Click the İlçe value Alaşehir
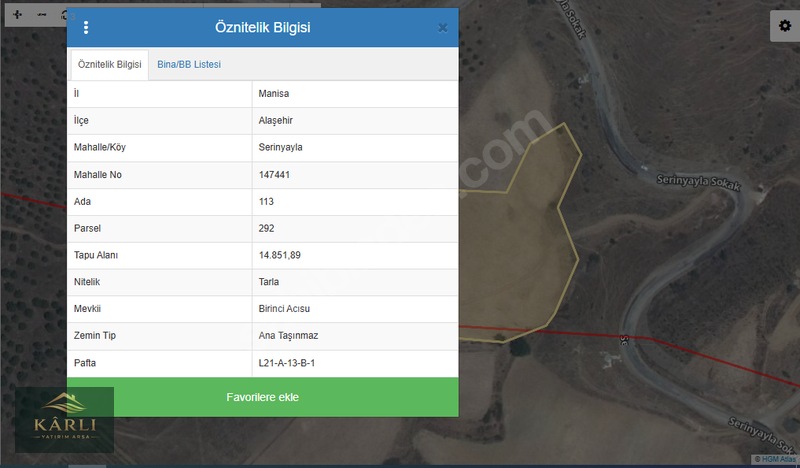The width and height of the screenshot is (800, 468). (x=276, y=121)
